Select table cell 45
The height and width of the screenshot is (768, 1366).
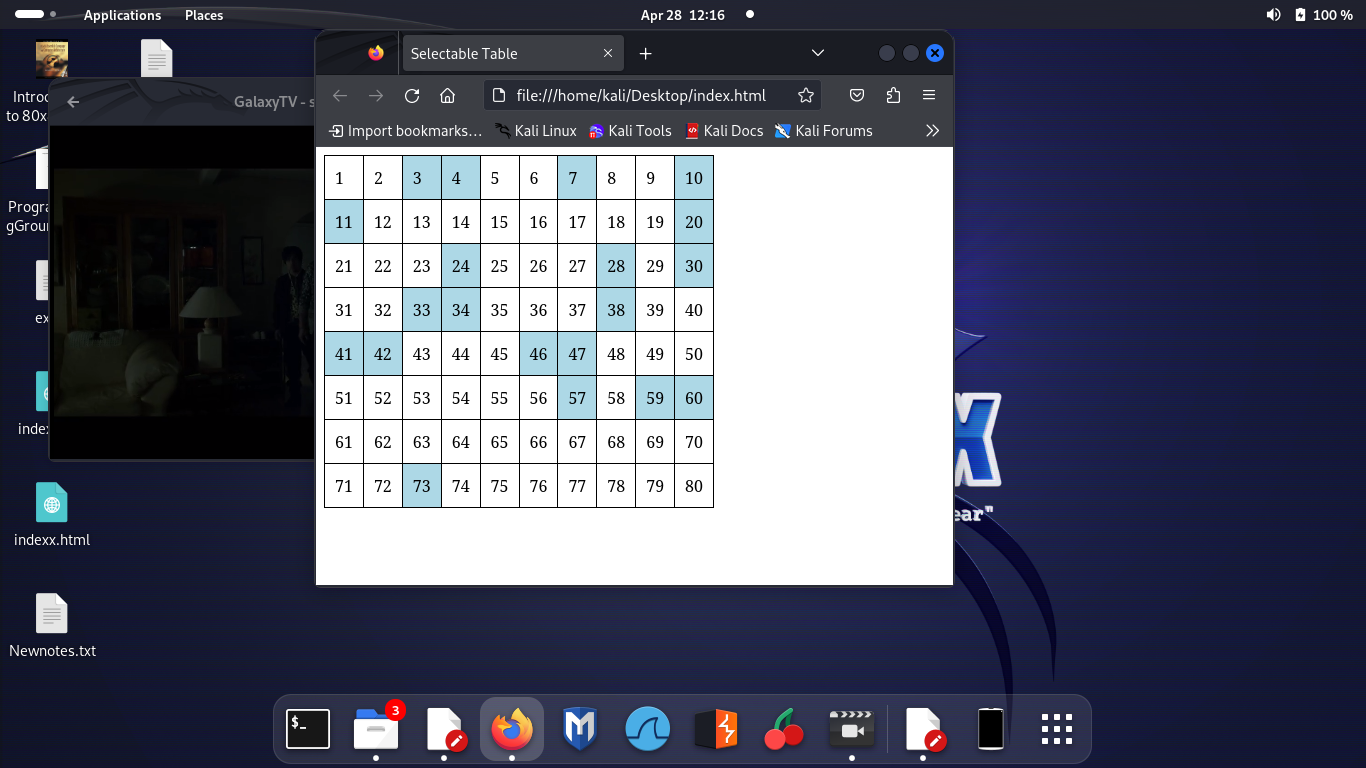pos(499,354)
